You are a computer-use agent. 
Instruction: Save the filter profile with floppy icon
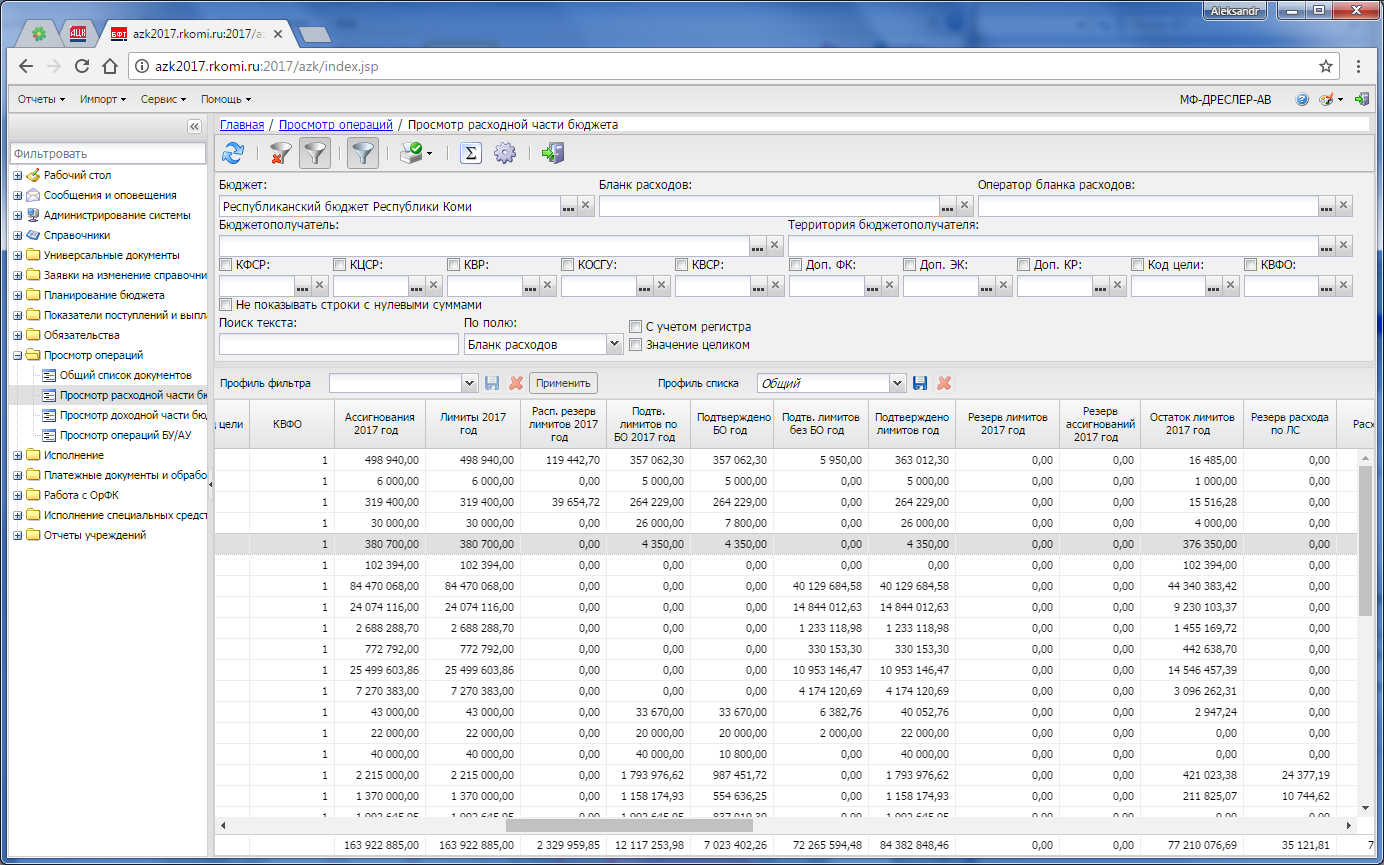point(492,383)
